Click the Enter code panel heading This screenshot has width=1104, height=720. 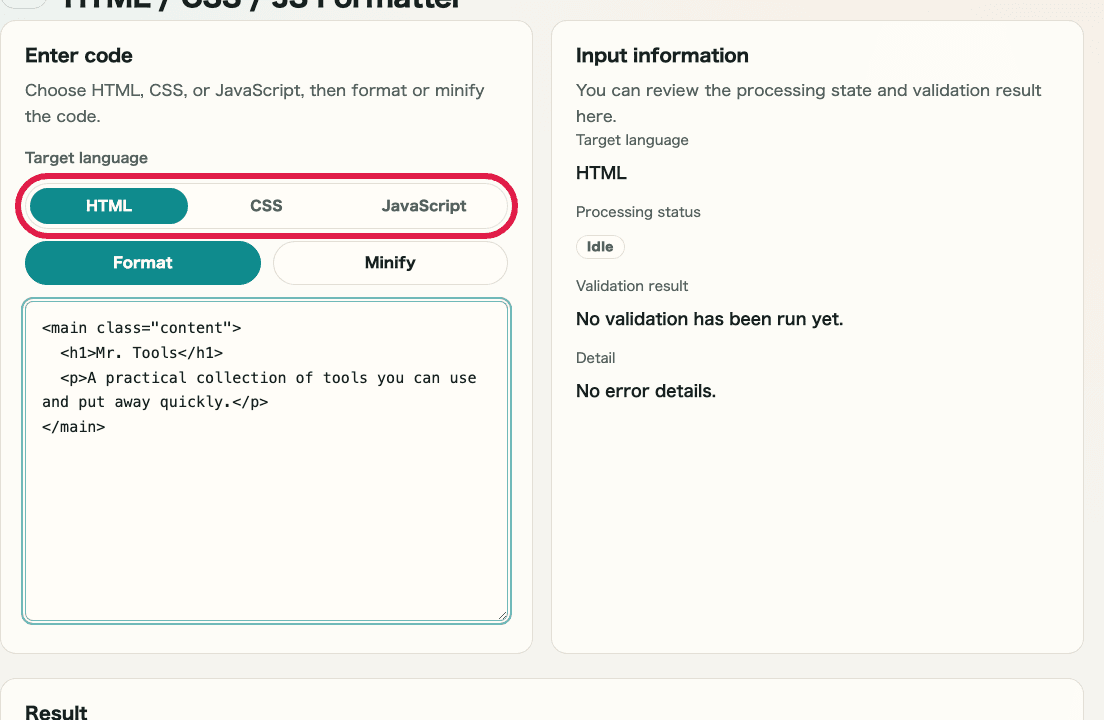click(78, 56)
